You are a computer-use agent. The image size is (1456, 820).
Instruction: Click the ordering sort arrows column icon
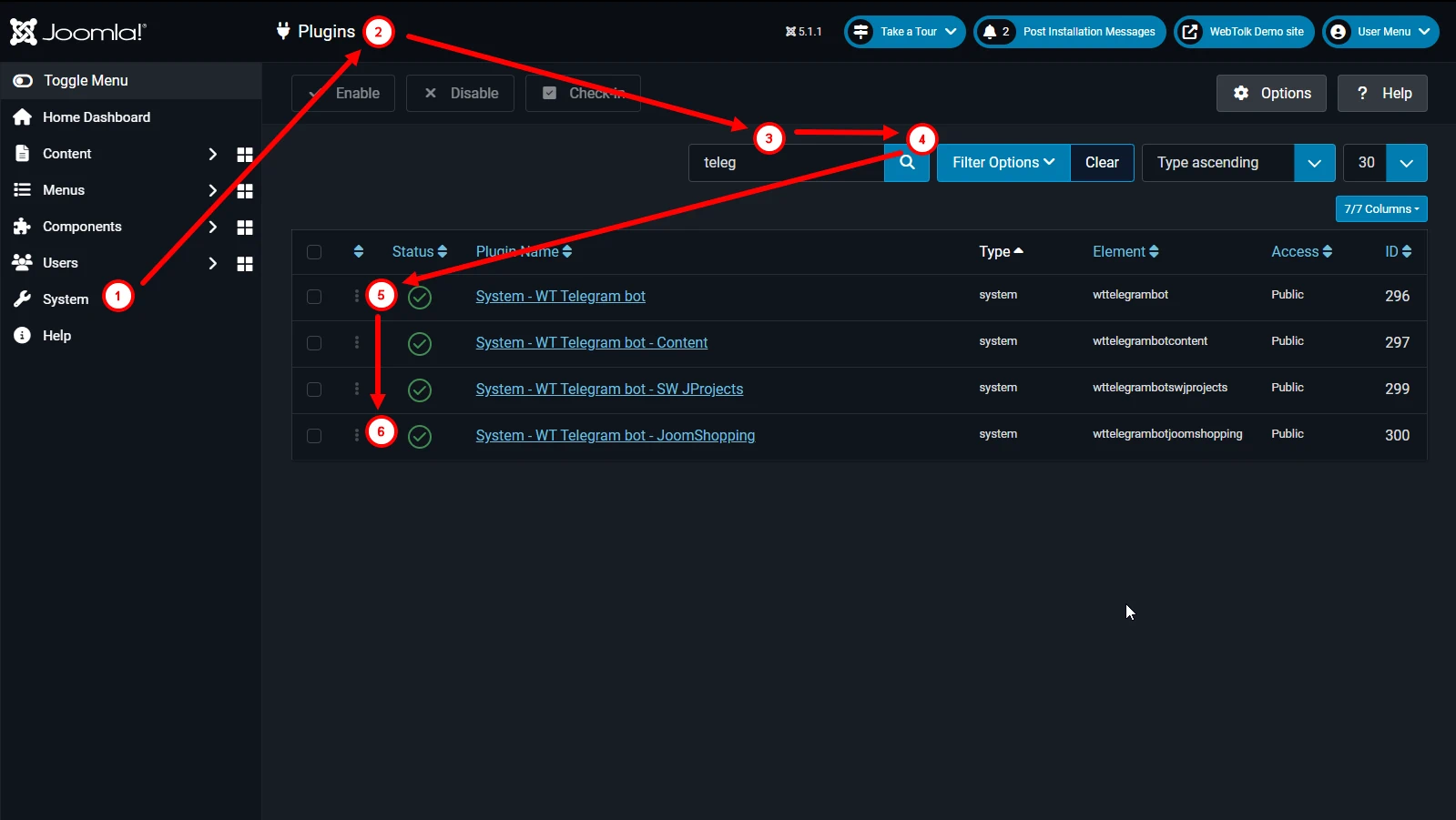point(359,252)
